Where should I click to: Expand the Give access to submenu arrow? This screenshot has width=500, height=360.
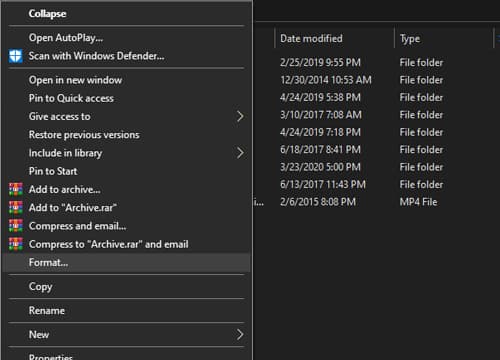click(240, 116)
